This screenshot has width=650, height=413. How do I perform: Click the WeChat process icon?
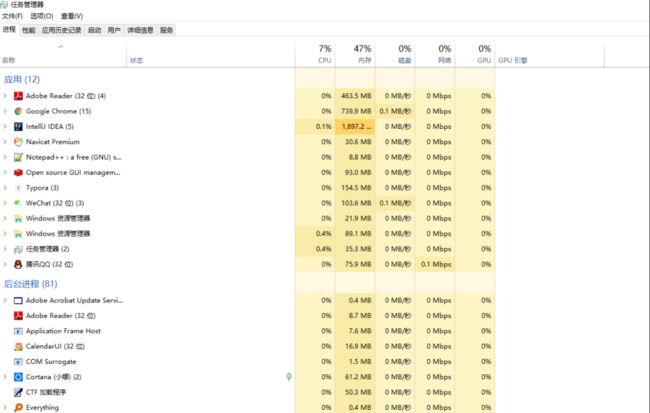(x=18, y=204)
